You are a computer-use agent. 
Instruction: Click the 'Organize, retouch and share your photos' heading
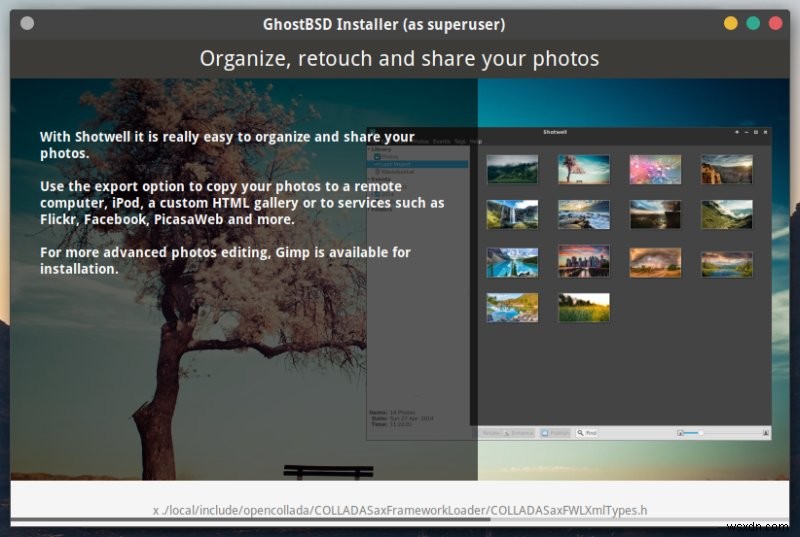[x=399, y=59]
